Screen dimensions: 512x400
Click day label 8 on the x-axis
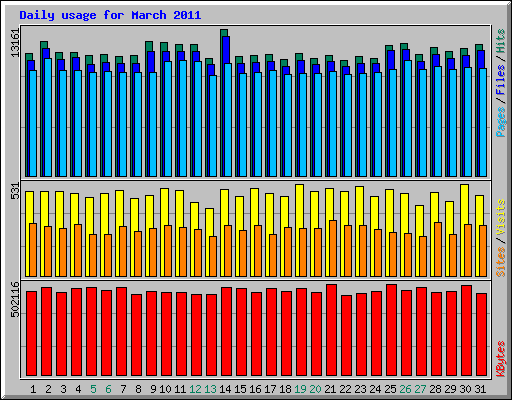(138, 389)
